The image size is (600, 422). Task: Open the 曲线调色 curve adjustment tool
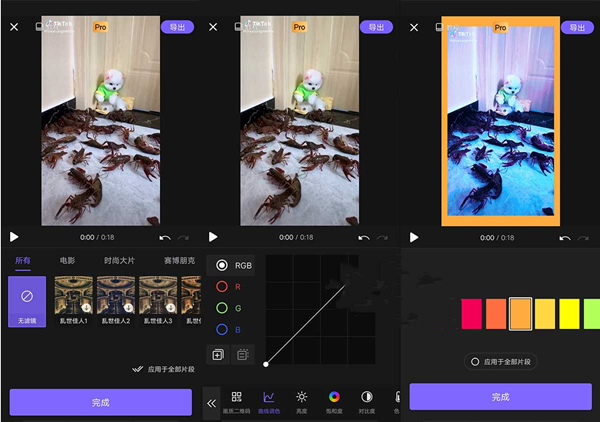[268, 401]
